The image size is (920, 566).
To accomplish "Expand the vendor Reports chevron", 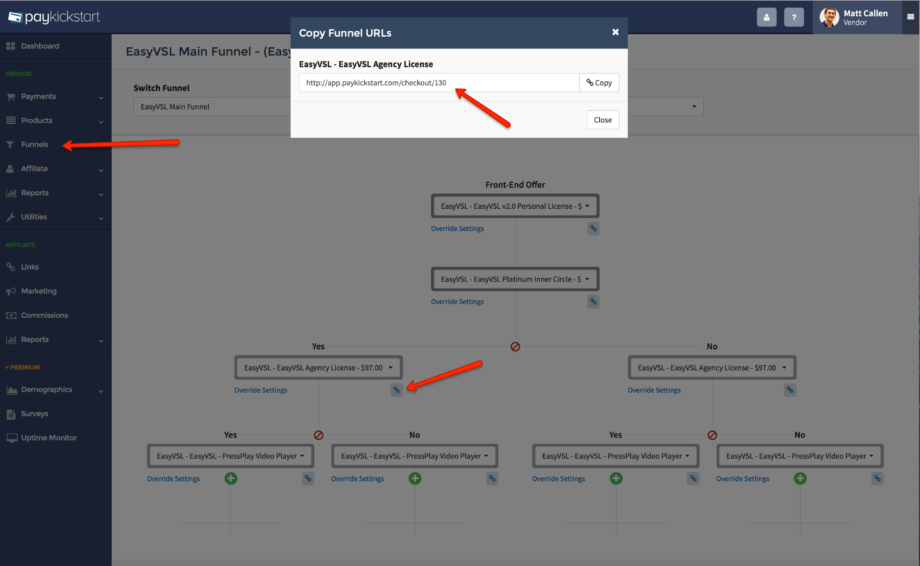I will tap(101, 194).
